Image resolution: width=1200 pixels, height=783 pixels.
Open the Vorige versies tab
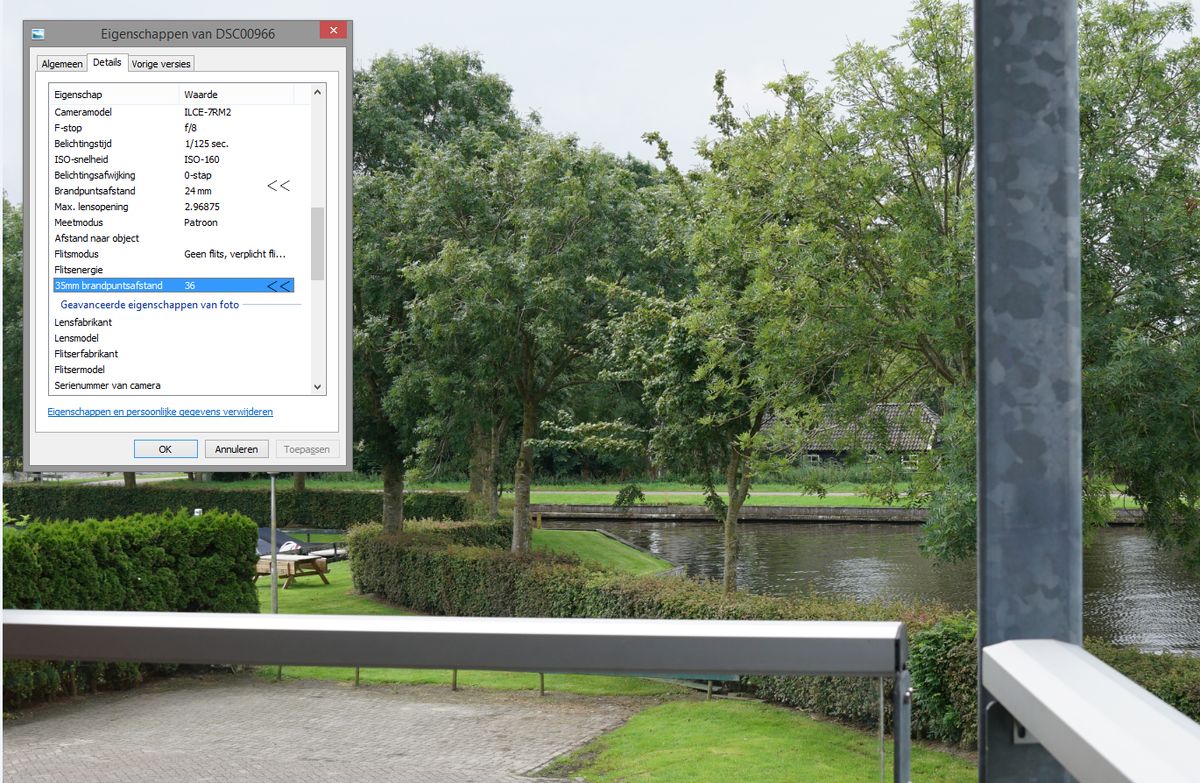[x=161, y=64]
